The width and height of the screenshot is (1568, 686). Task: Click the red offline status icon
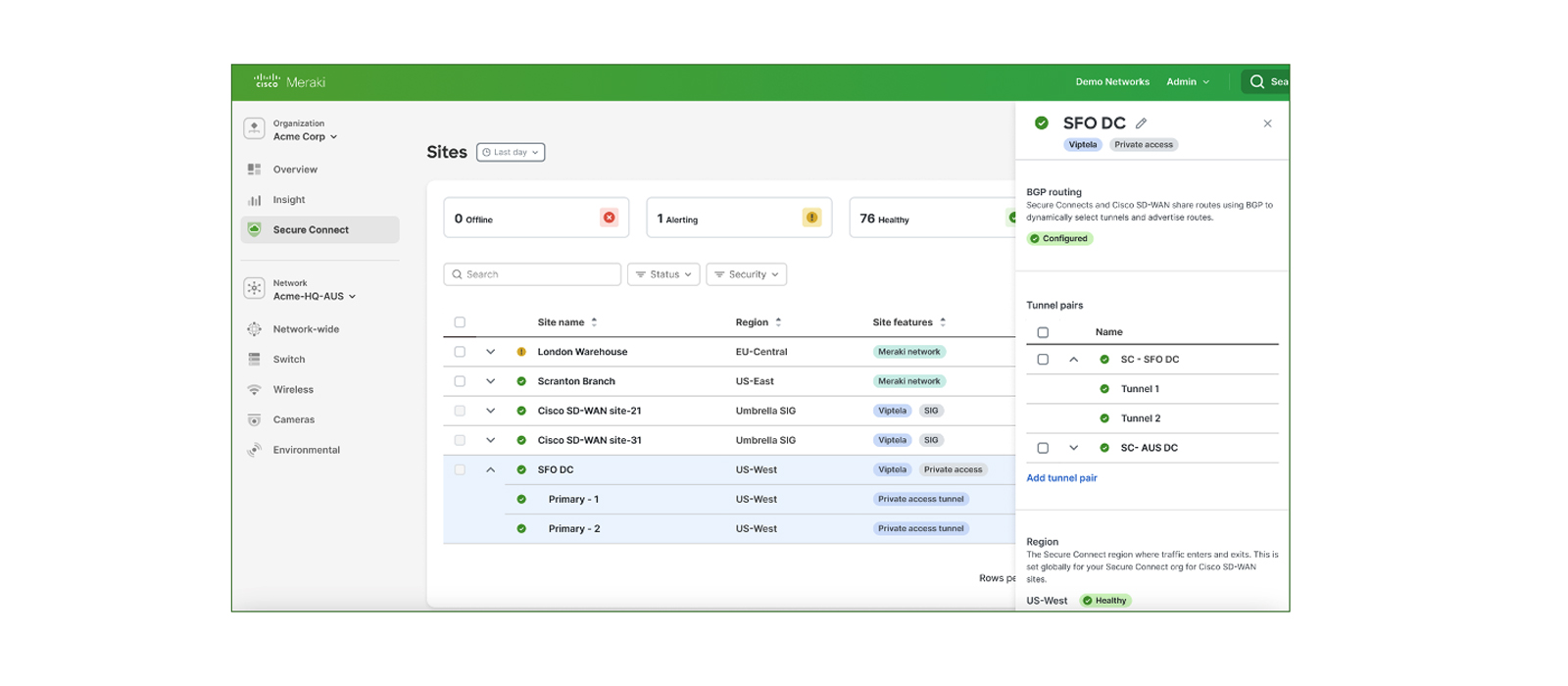[x=609, y=218]
